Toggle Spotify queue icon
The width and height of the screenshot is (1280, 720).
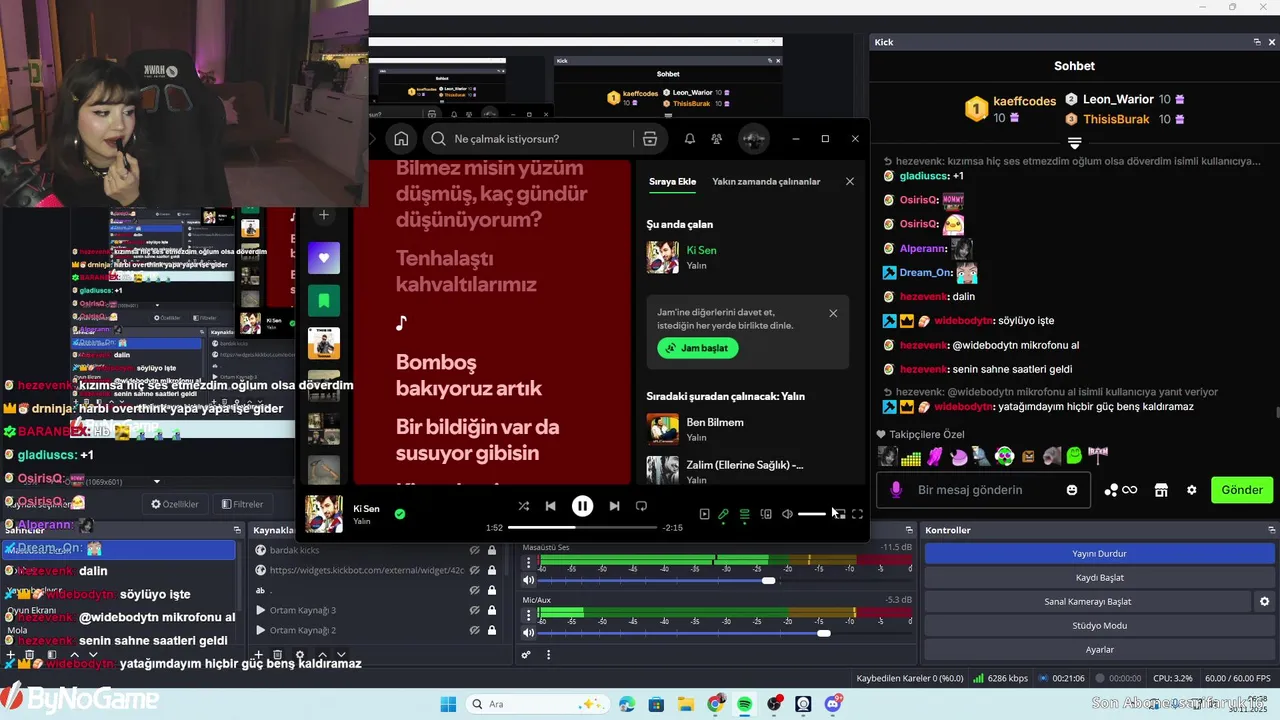point(745,514)
